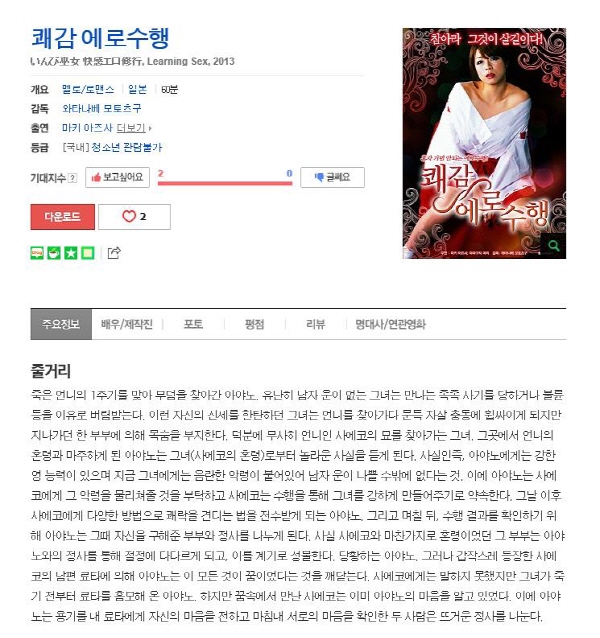600x638 pixels.
Task: Vote 글쎄요 thumbs-down button
Action: pyautogui.click(x=332, y=177)
